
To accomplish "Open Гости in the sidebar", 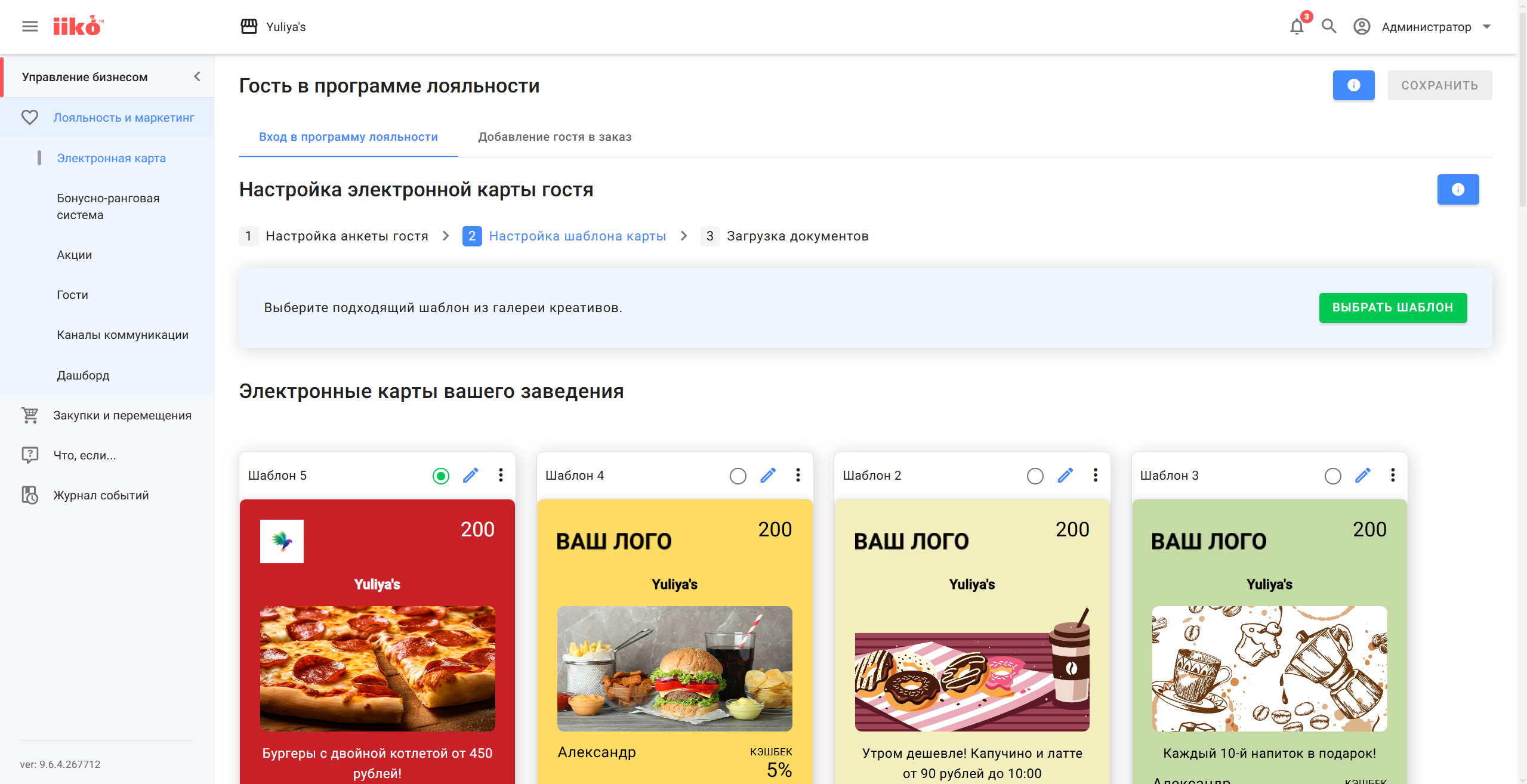I will tap(72, 295).
